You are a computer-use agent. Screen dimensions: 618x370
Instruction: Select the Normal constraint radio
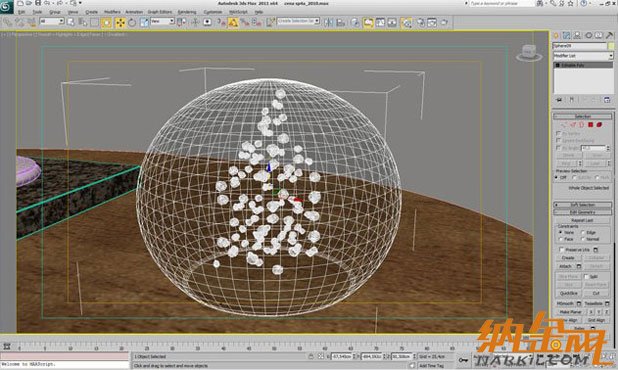(x=583, y=239)
